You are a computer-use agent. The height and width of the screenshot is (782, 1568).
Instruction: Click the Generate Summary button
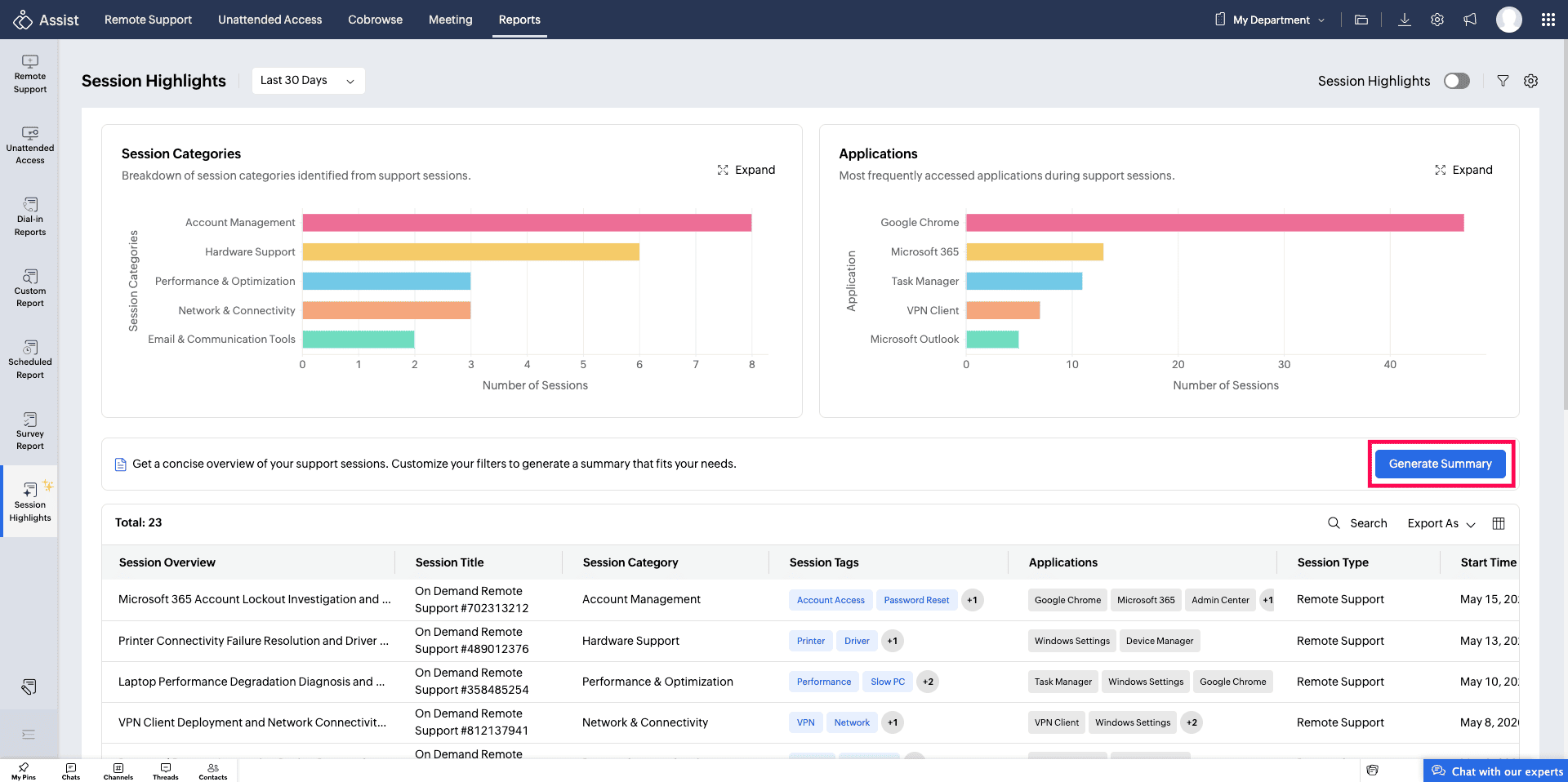pyautogui.click(x=1441, y=464)
